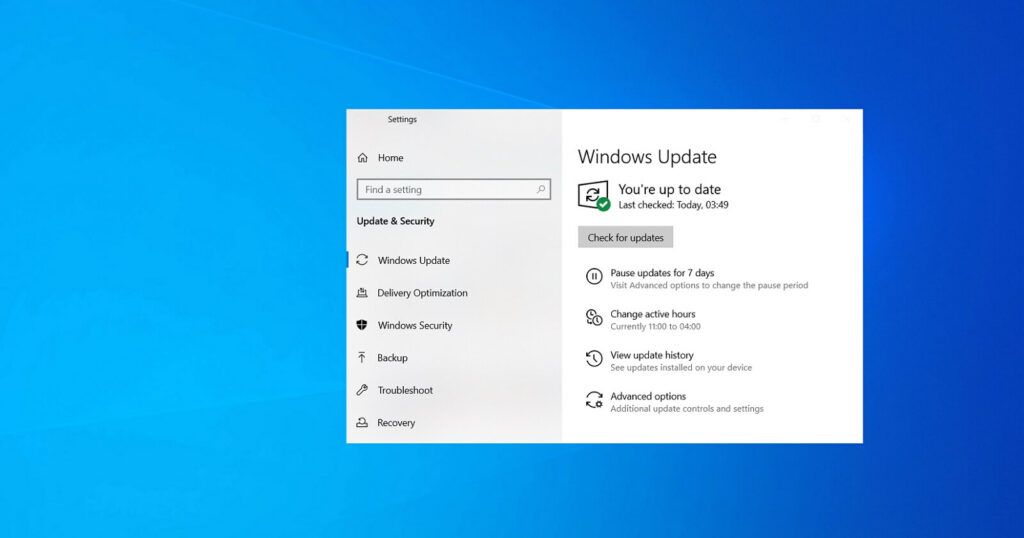Click the Windows Update sync arrows sidebar icon
This screenshot has height=538, width=1024.
pyautogui.click(x=362, y=260)
